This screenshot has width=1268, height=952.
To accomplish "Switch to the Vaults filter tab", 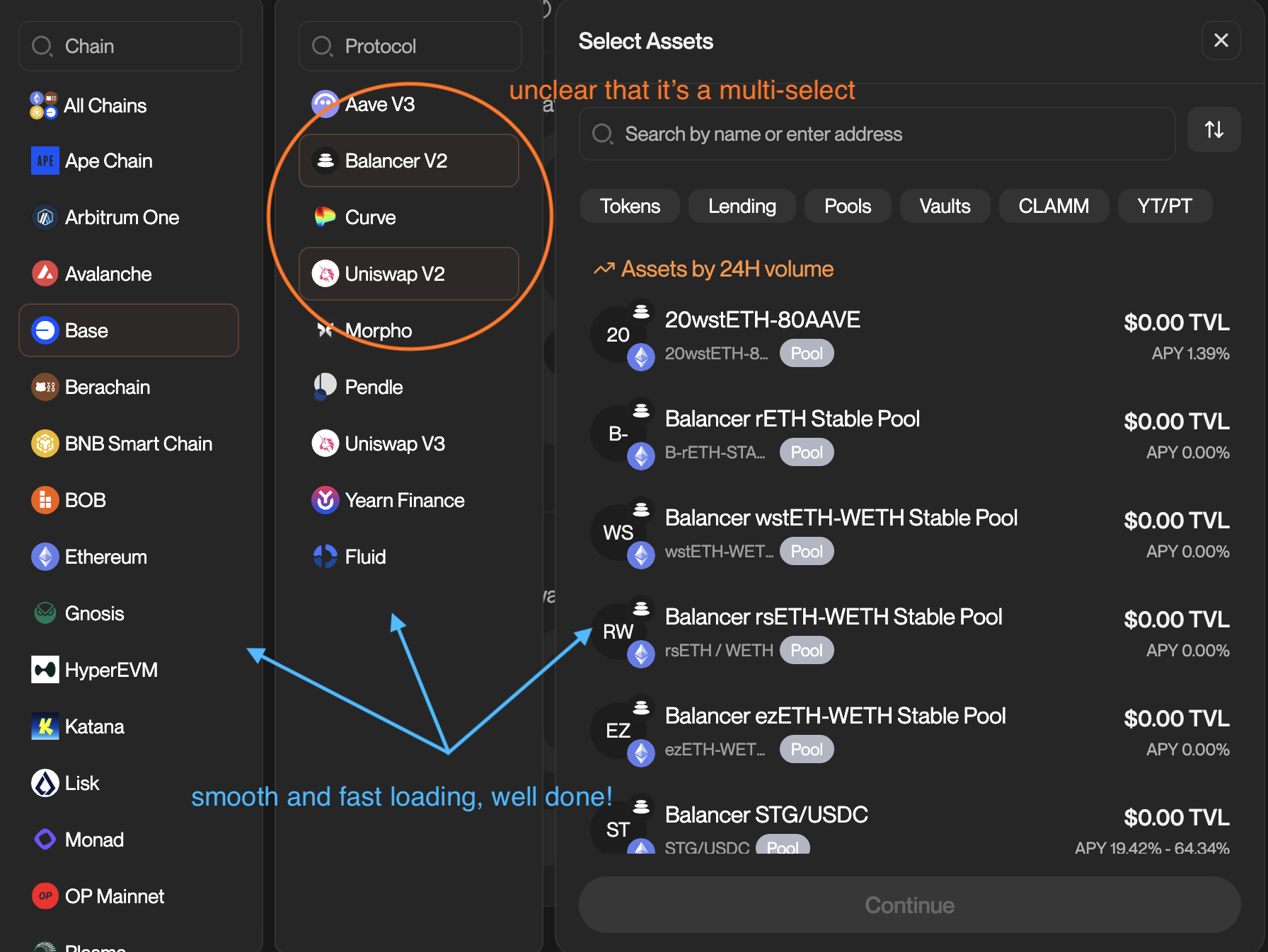I will [x=944, y=206].
